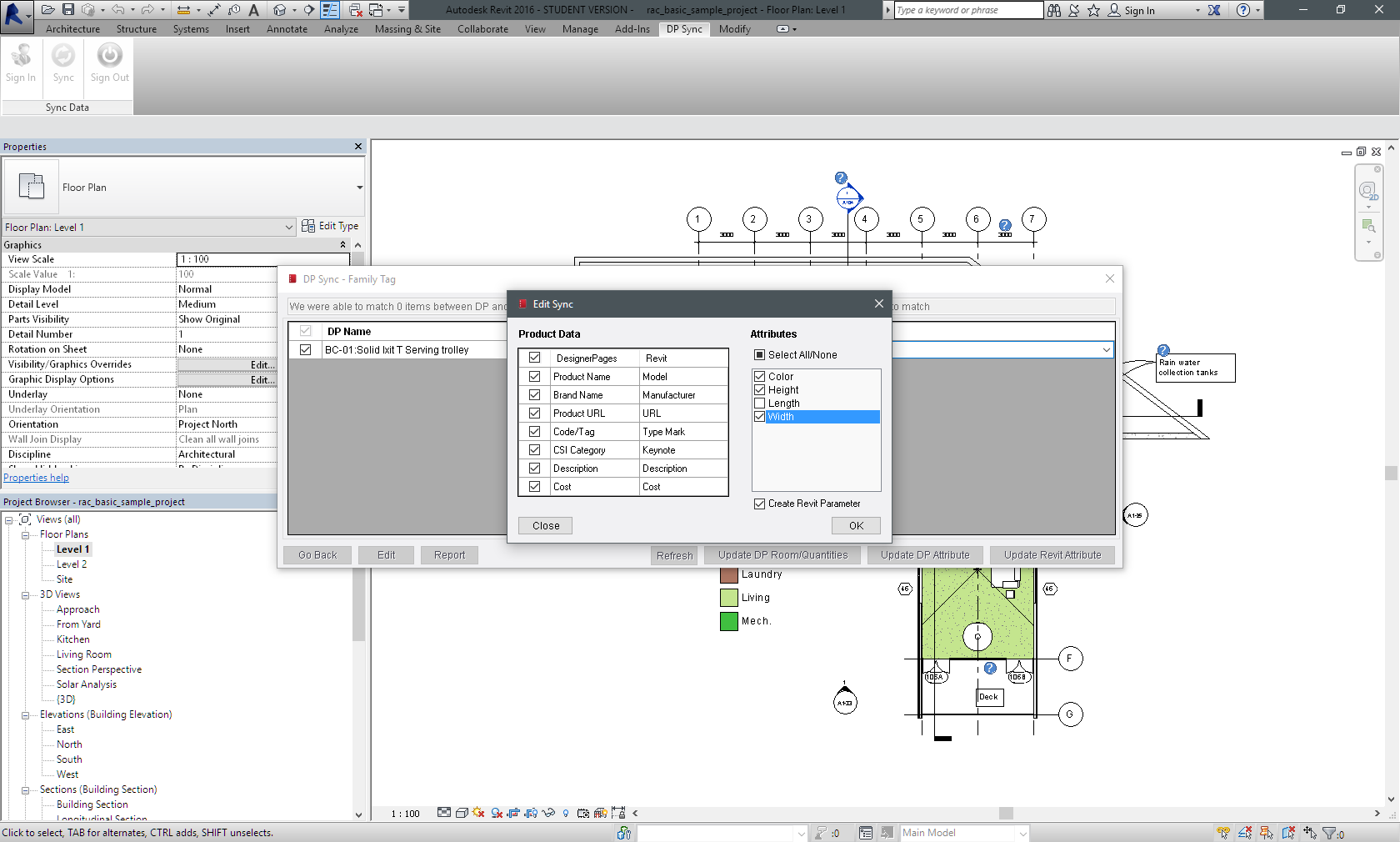Select the Text tool 'A' icon
Screen dimensions: 1400x842
[254, 10]
